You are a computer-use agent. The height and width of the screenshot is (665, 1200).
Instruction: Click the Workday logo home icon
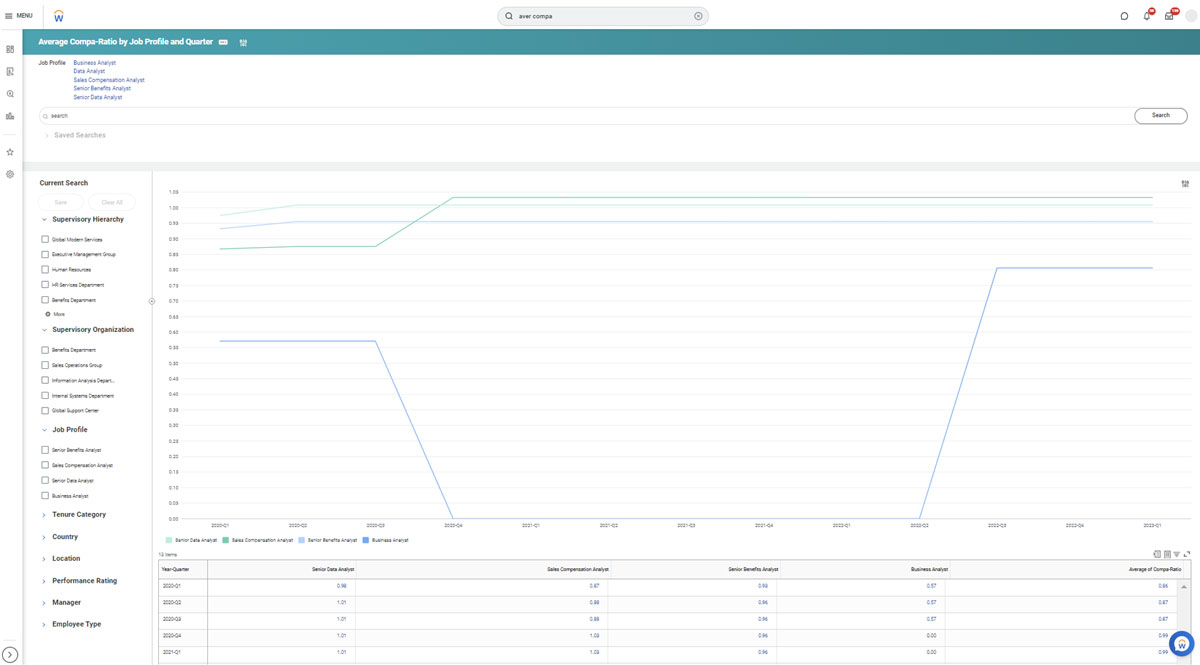(x=58, y=16)
